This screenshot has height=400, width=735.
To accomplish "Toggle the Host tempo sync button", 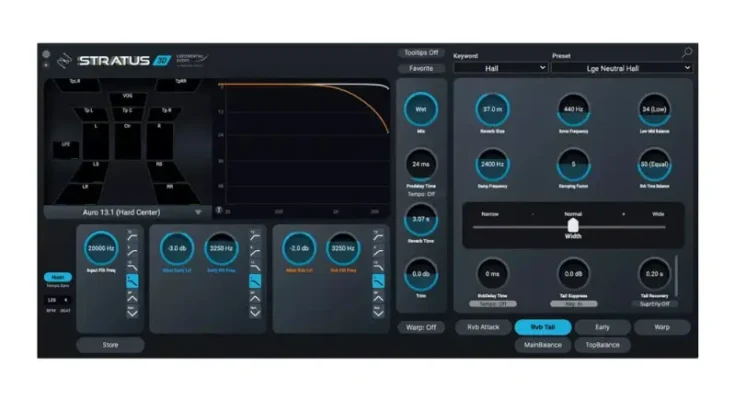I will (x=57, y=277).
